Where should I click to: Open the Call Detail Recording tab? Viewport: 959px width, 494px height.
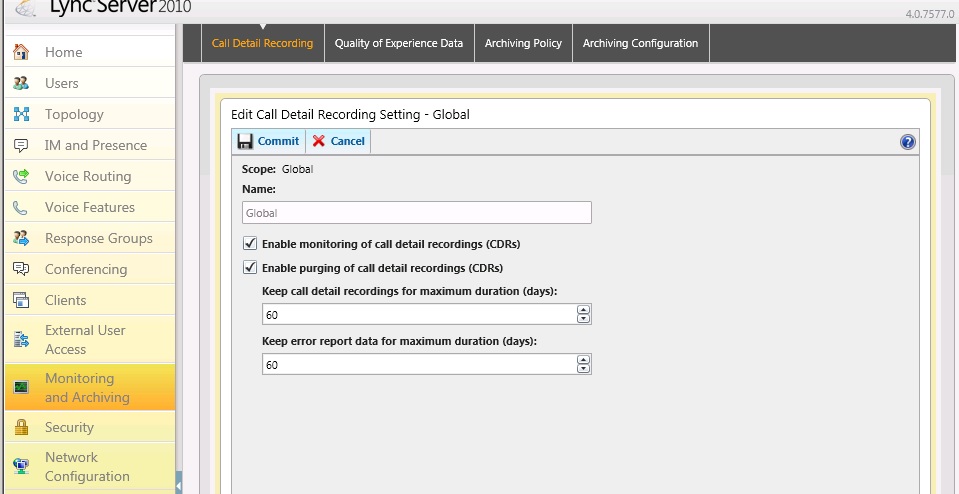(262, 43)
